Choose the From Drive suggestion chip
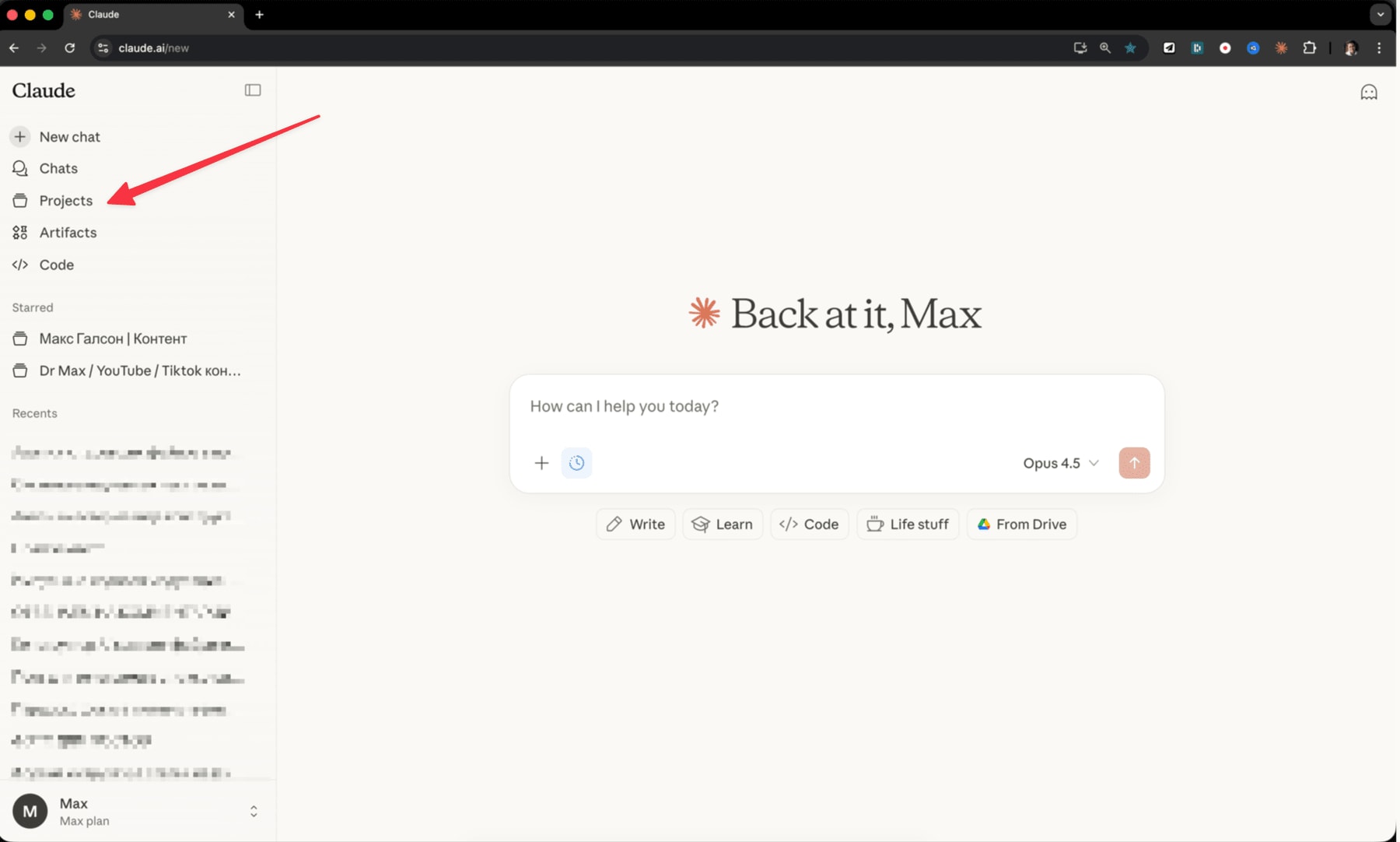The image size is (1400, 842). click(1021, 524)
